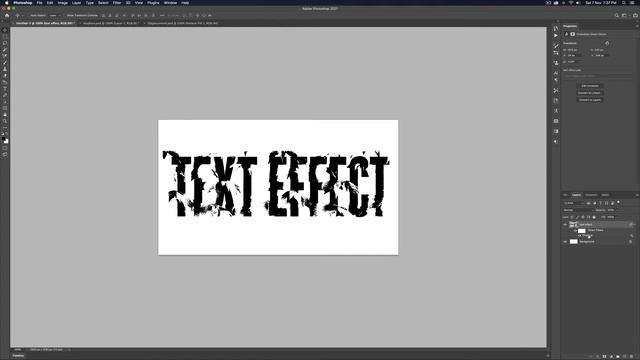Switch to the Channels tab
Image resolution: width=640 pixels, height=360 pixels.
591,195
